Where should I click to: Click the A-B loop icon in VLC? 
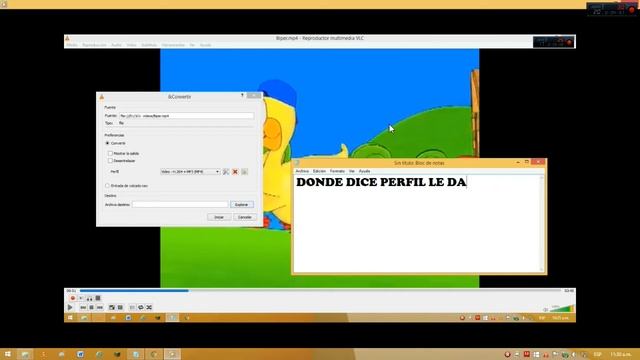point(89,298)
